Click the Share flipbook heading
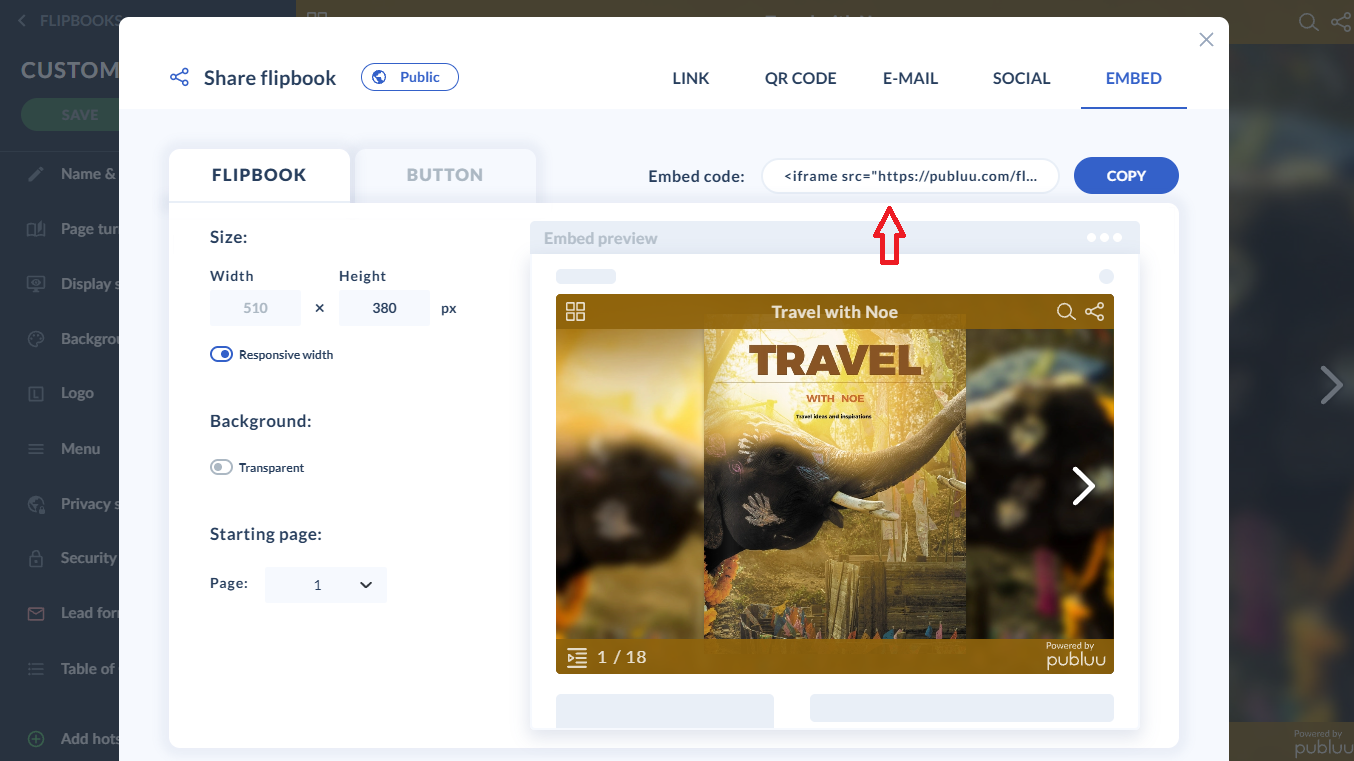1354x761 pixels. tap(270, 78)
